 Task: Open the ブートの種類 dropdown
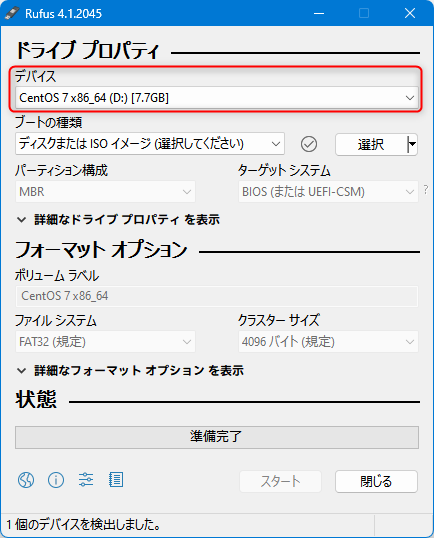point(150,144)
